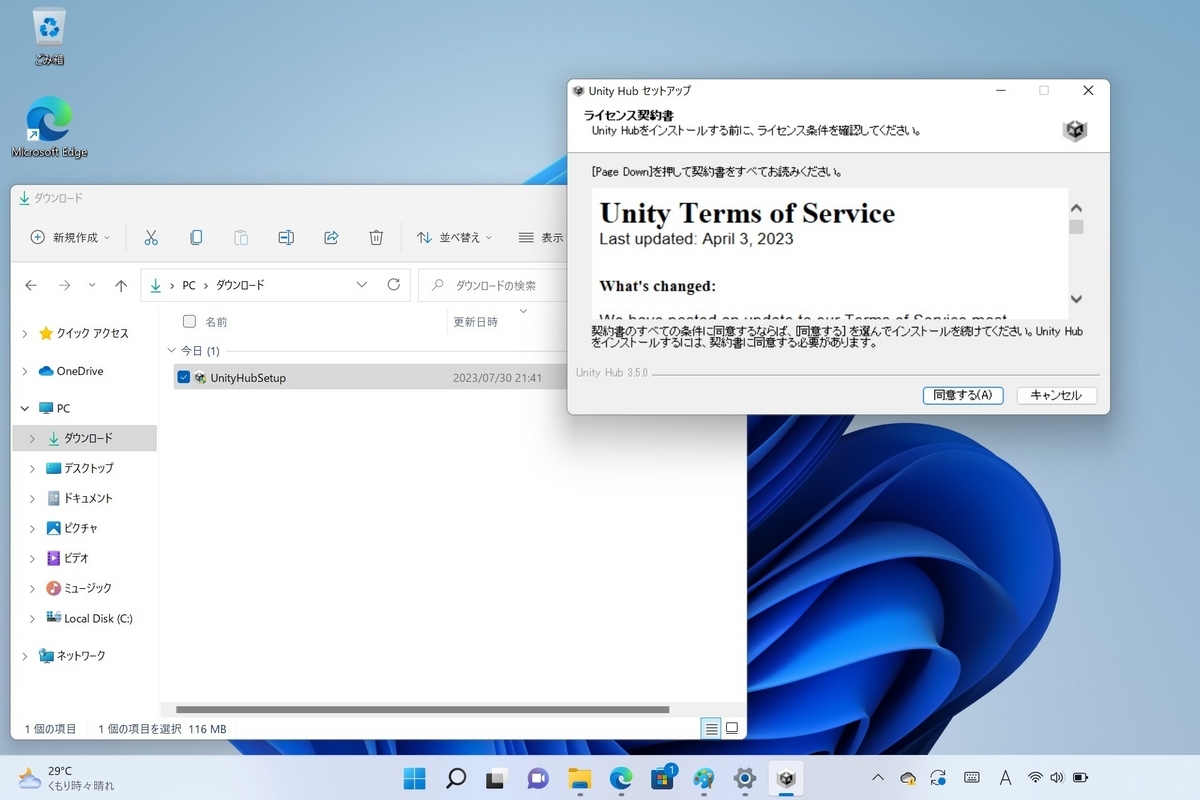The width and height of the screenshot is (1200, 800).
Task: Click the license agreement scrollbar thumb
Action: click(x=1076, y=226)
